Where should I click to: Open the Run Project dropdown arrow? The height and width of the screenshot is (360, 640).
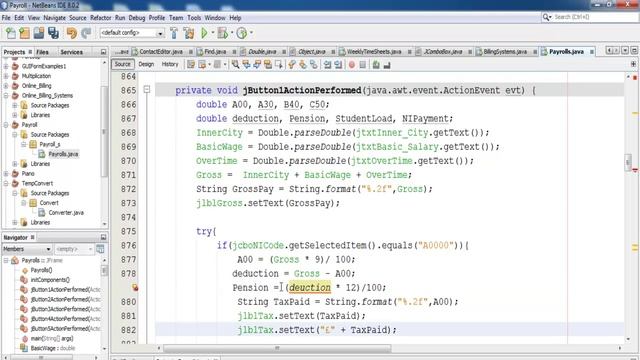213,33
